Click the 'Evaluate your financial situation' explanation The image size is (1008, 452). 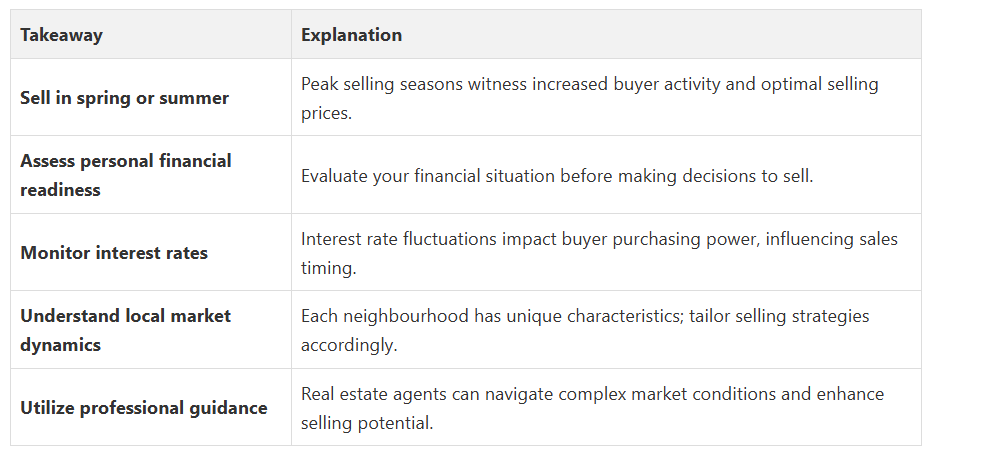pyautogui.click(x=557, y=176)
